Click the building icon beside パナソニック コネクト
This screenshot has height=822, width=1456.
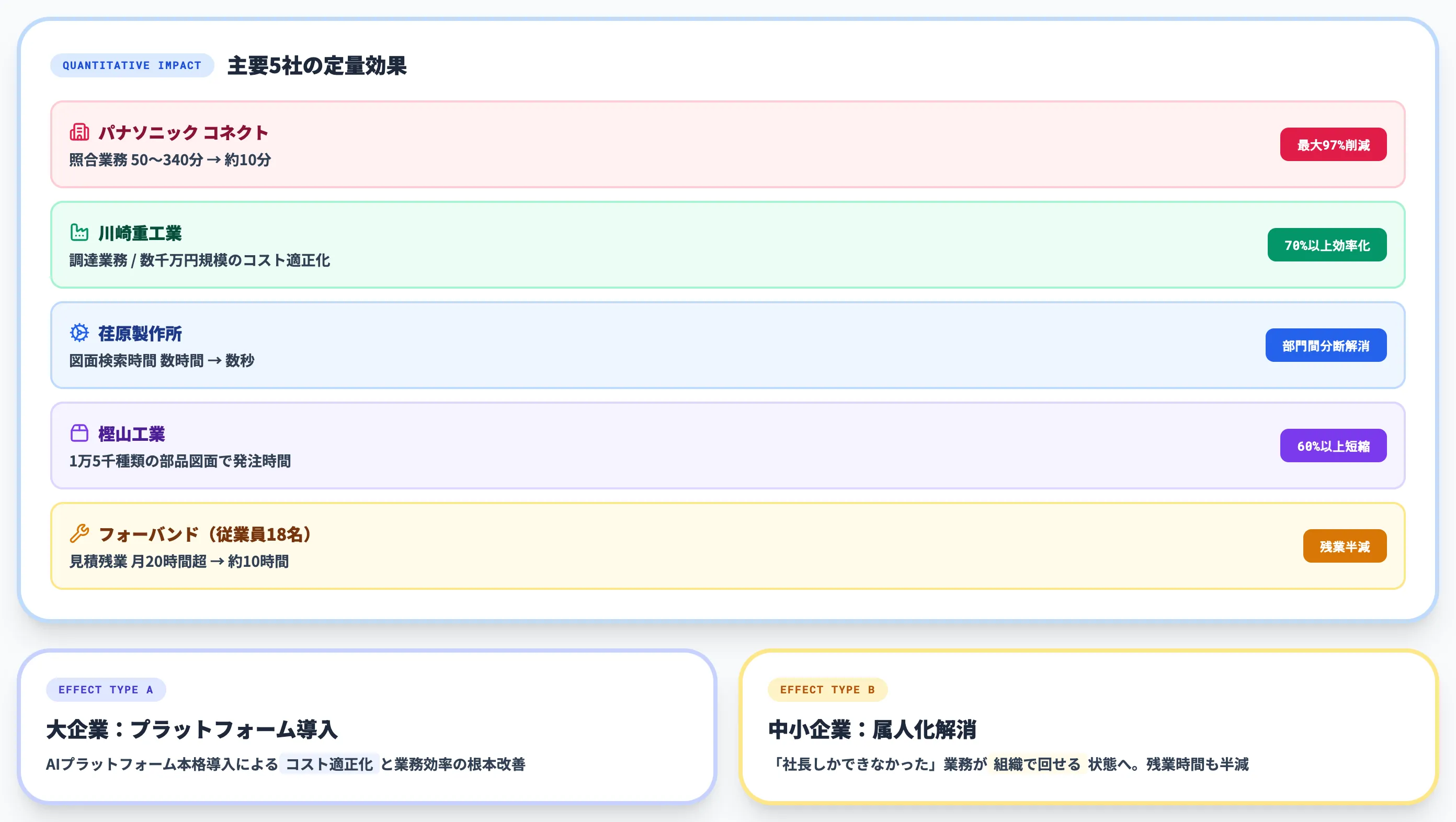click(x=79, y=132)
